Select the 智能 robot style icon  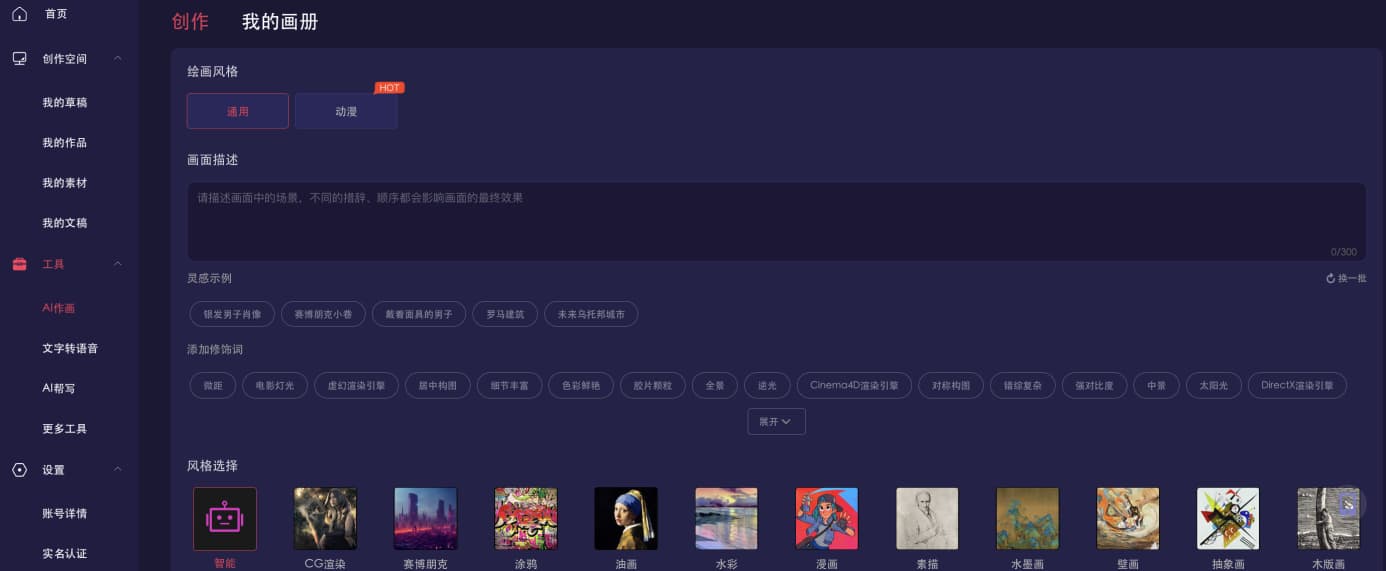coord(225,518)
